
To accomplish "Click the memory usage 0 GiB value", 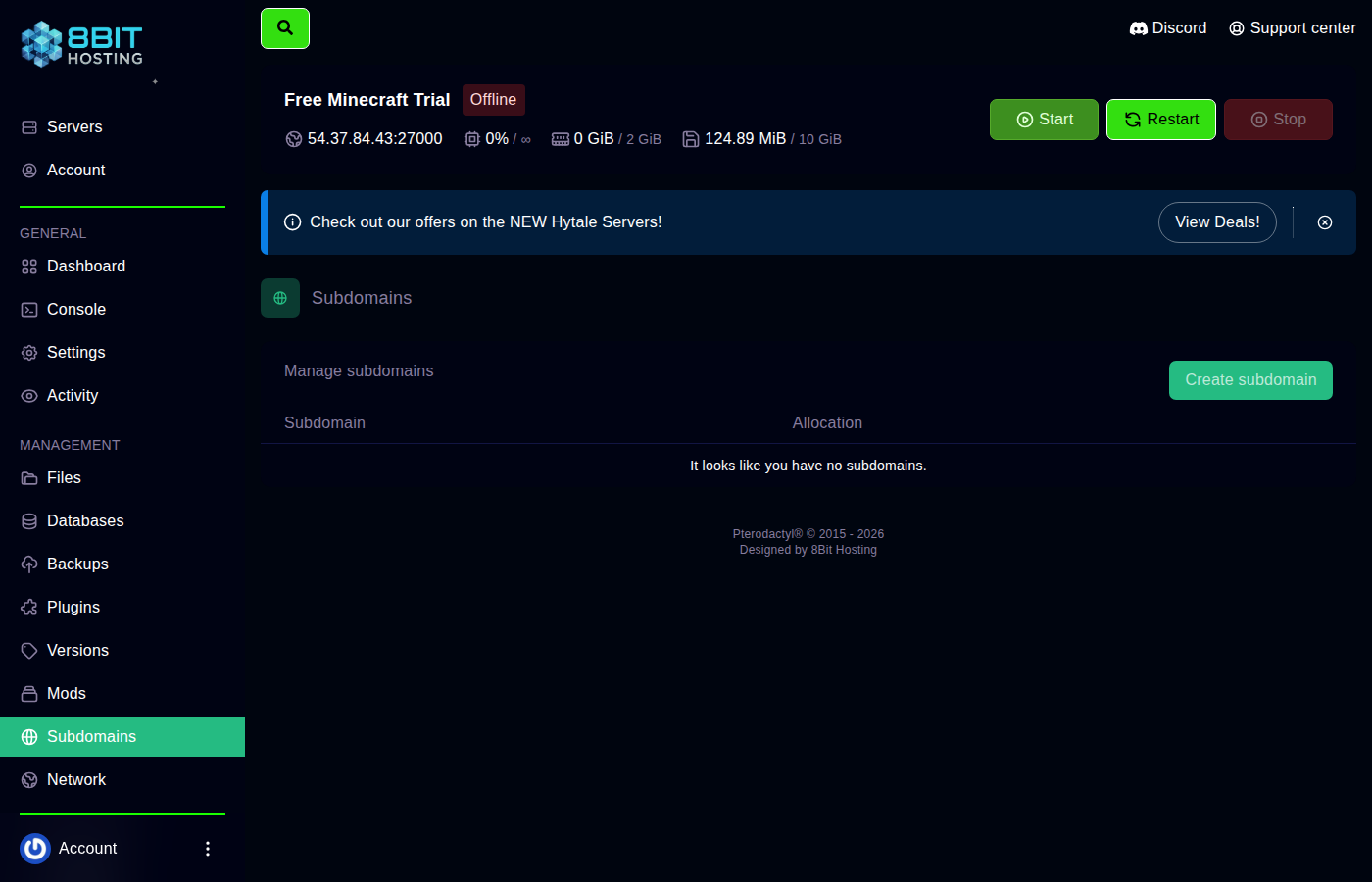I will (594, 139).
